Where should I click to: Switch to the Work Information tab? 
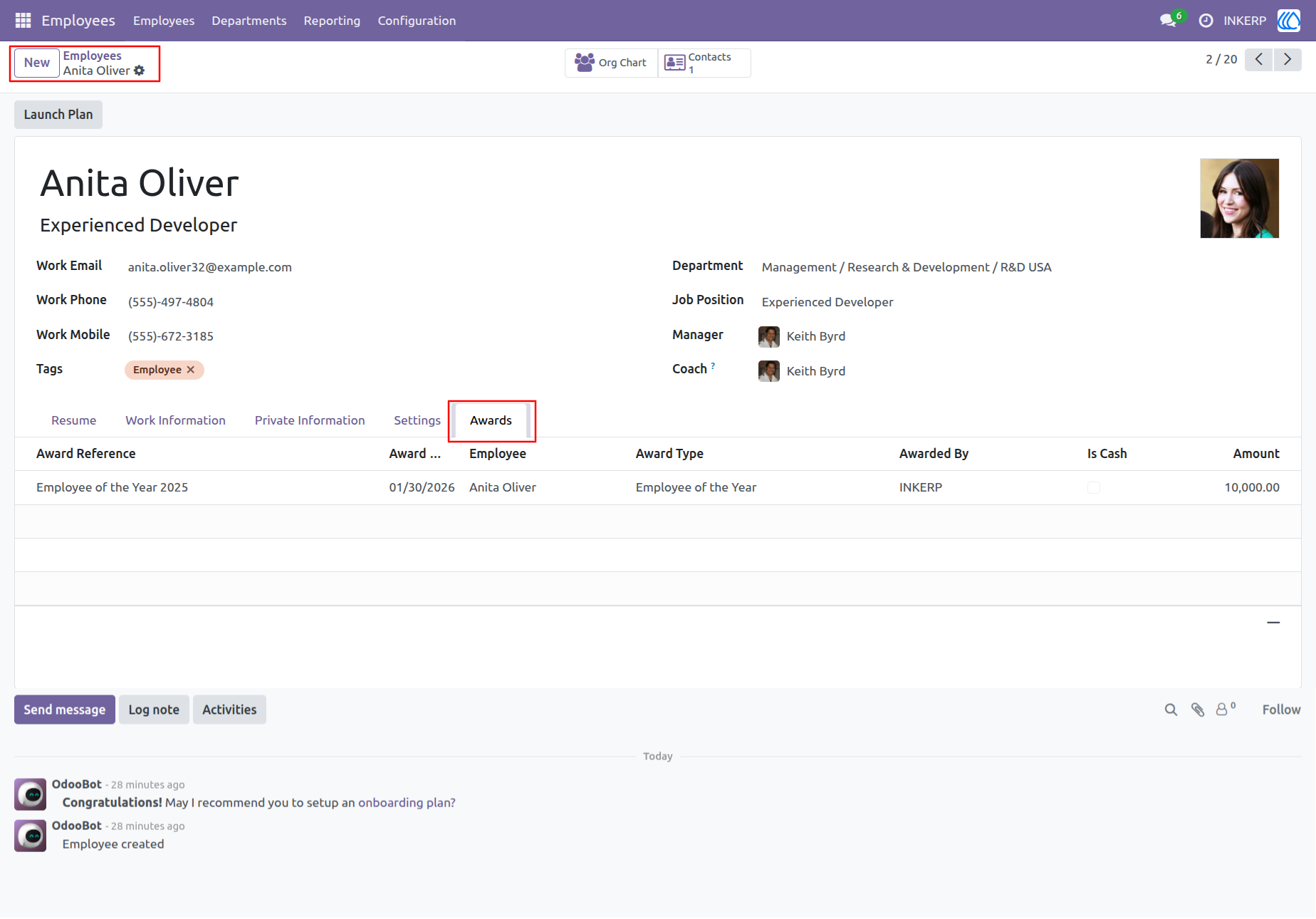(175, 420)
